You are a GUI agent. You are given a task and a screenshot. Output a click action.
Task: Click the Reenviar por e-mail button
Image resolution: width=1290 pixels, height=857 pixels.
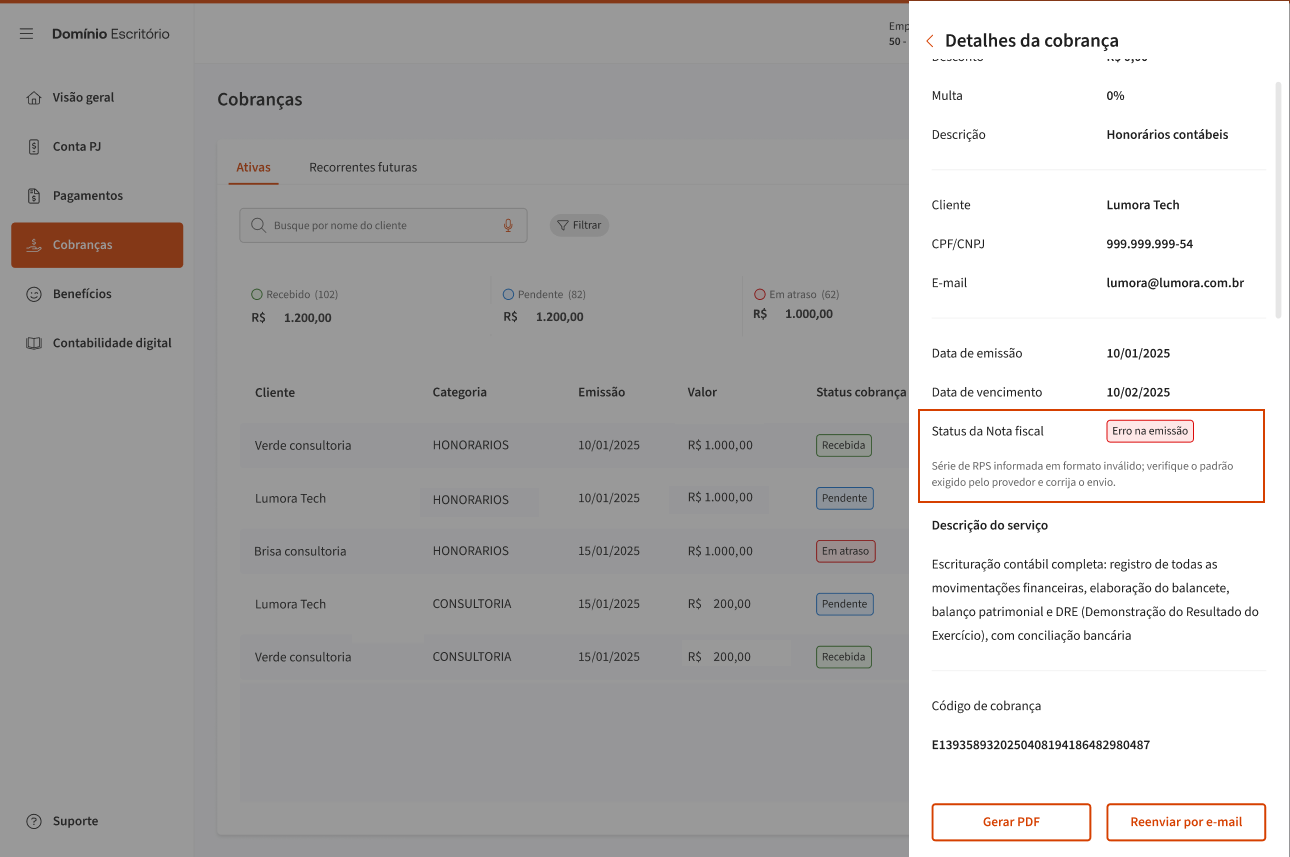(1186, 822)
